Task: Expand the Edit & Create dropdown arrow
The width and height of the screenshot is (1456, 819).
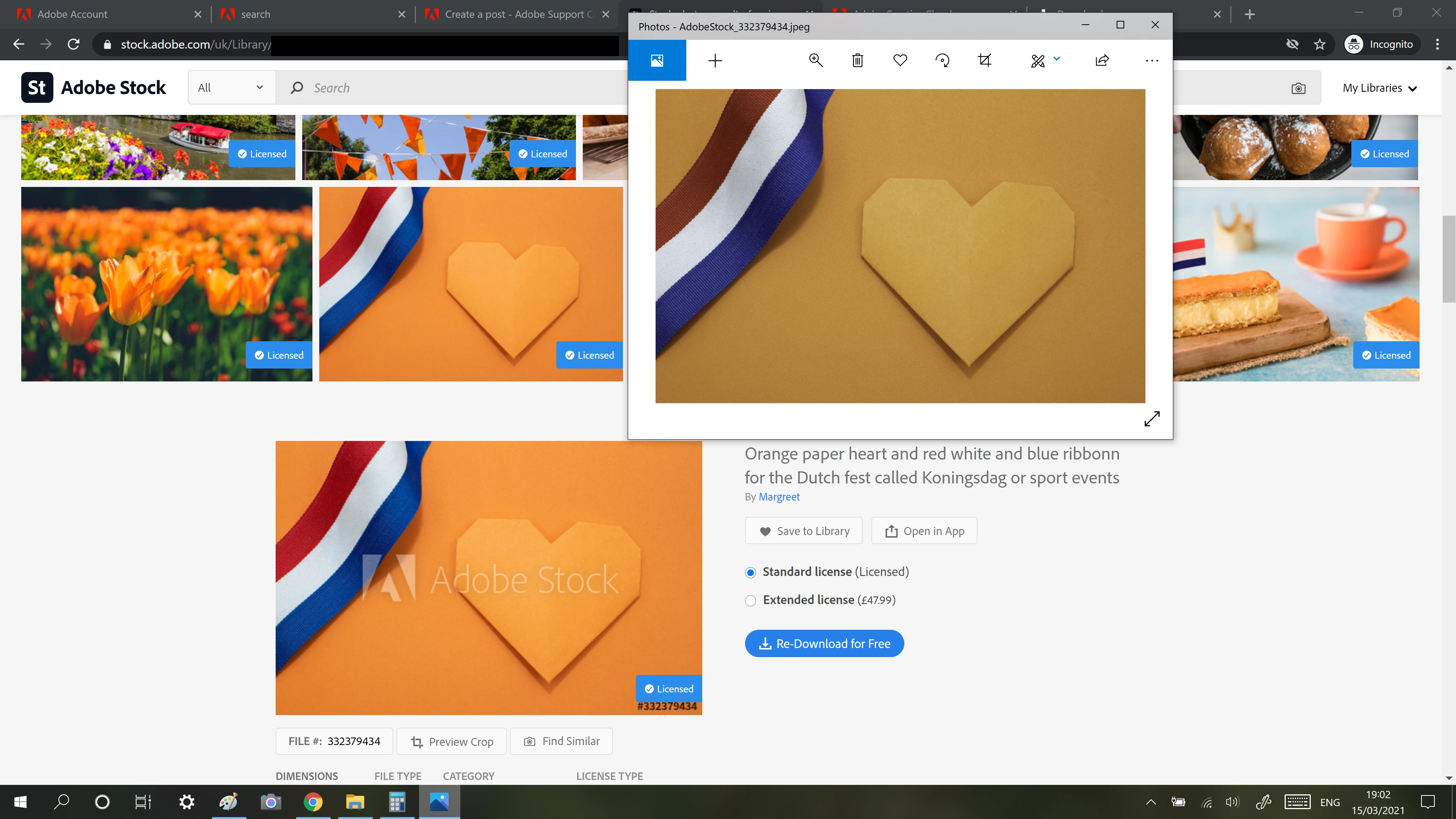Action: [1056, 58]
